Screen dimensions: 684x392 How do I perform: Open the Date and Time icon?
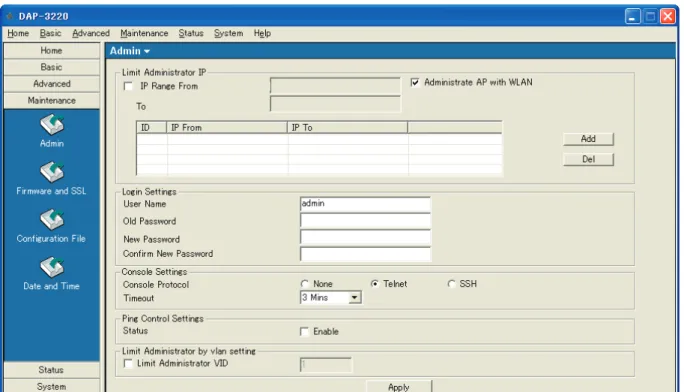[52, 267]
